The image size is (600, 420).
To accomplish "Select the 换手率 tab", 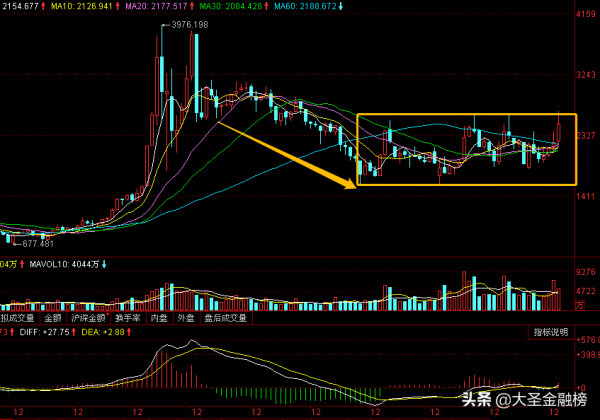I will (x=128, y=318).
